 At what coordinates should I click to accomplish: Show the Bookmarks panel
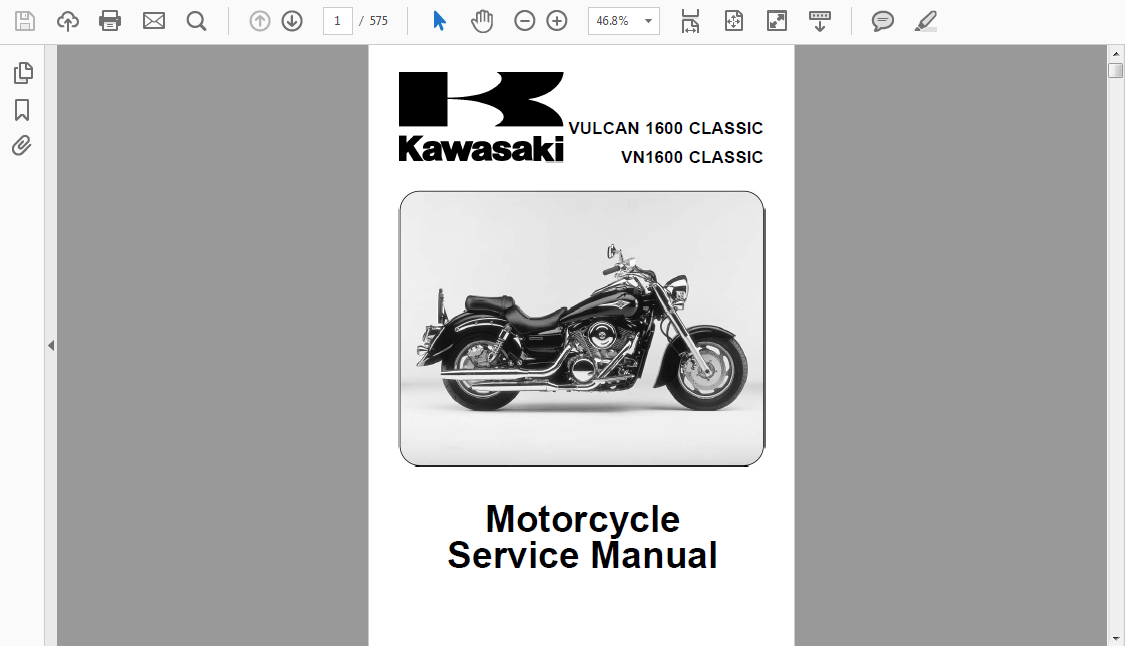pos(22,110)
